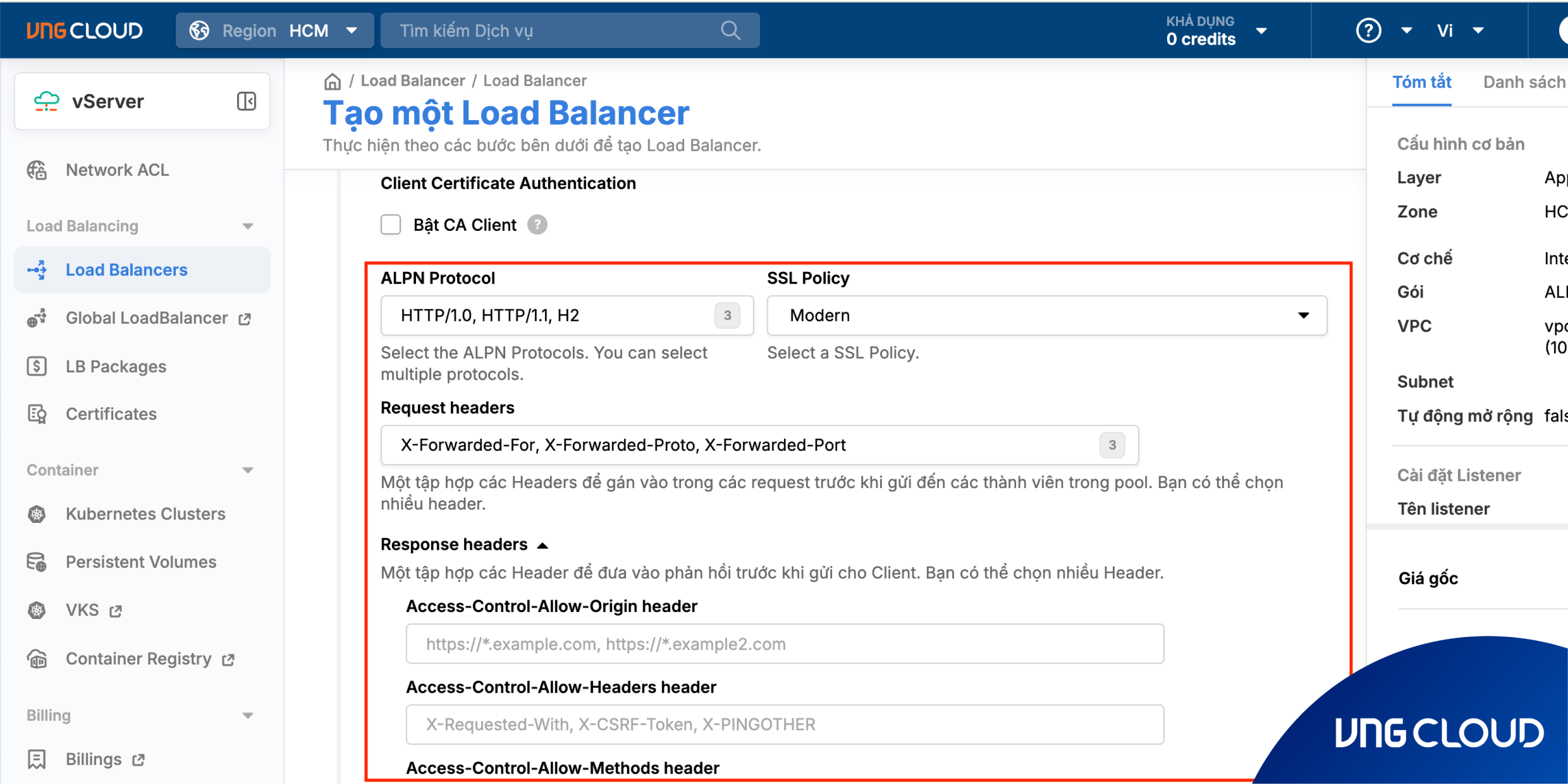Switch to the Danh sách tab

coord(1523,82)
